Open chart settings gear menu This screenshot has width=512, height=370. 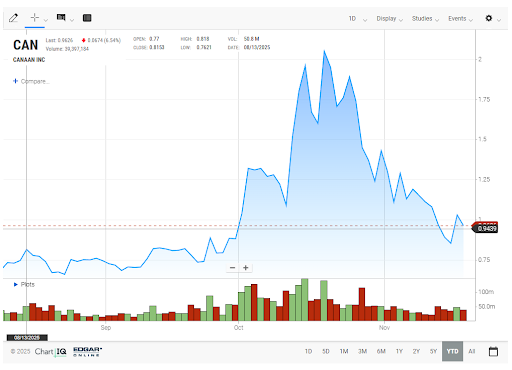(489, 18)
